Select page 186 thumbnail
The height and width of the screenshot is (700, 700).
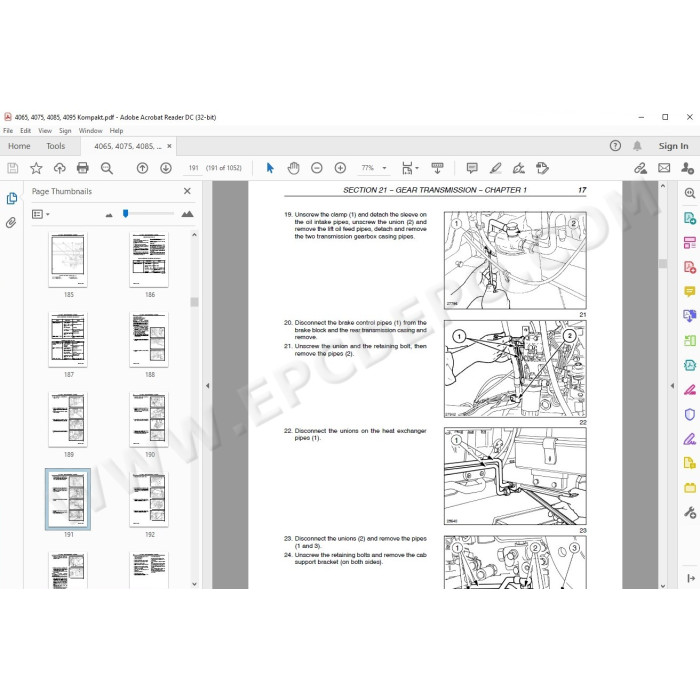(x=149, y=259)
